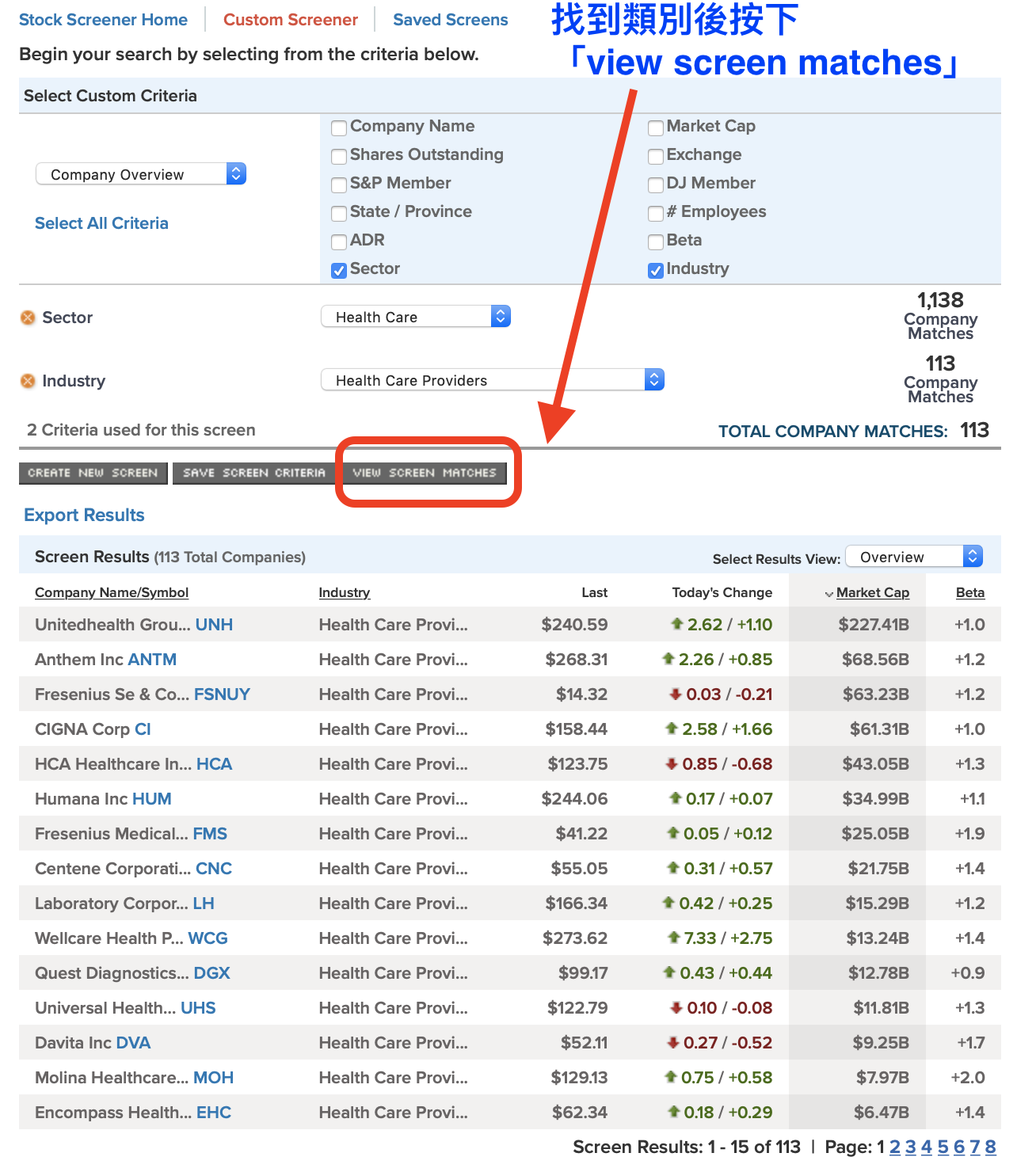Click Anthem's last price $268.31
Image resolution: width=1036 pixels, height=1172 pixels.
coord(577,660)
